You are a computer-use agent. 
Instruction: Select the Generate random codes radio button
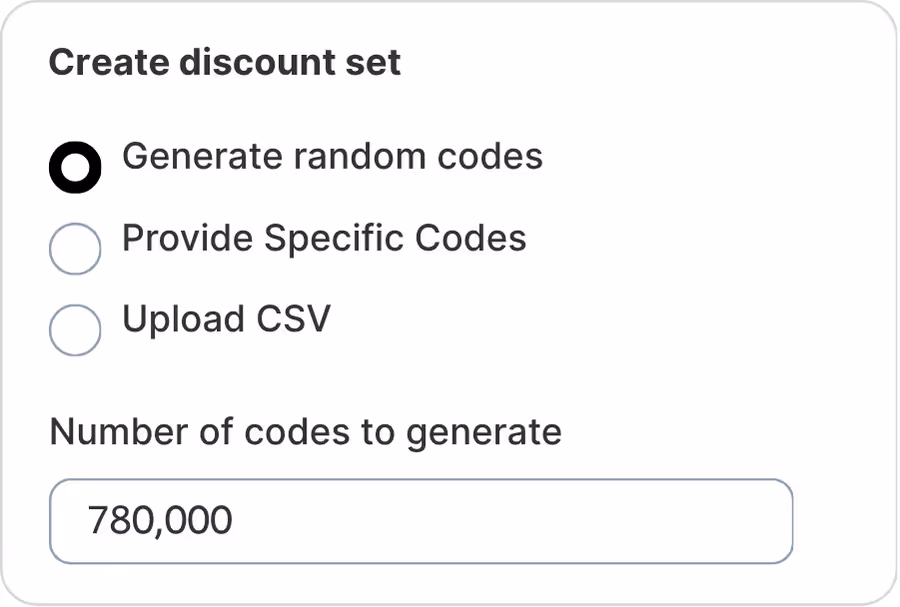74,166
